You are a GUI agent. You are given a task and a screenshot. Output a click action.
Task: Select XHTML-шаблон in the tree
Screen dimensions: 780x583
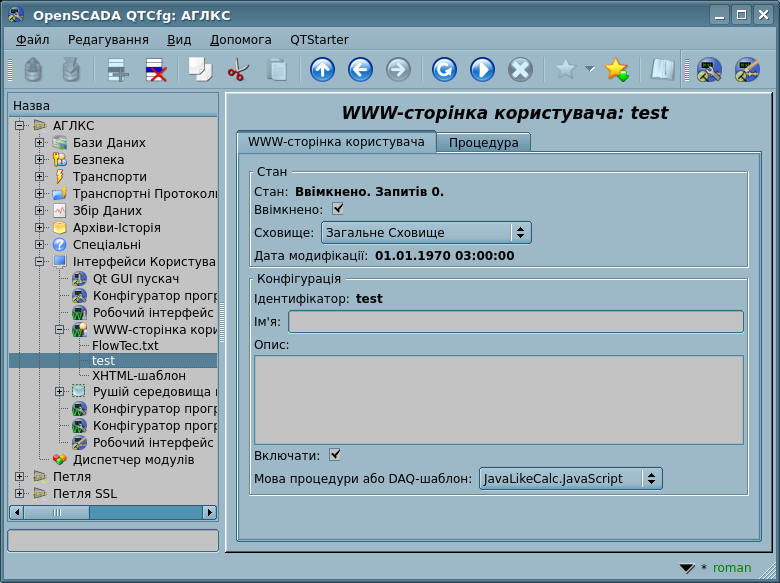click(138, 375)
